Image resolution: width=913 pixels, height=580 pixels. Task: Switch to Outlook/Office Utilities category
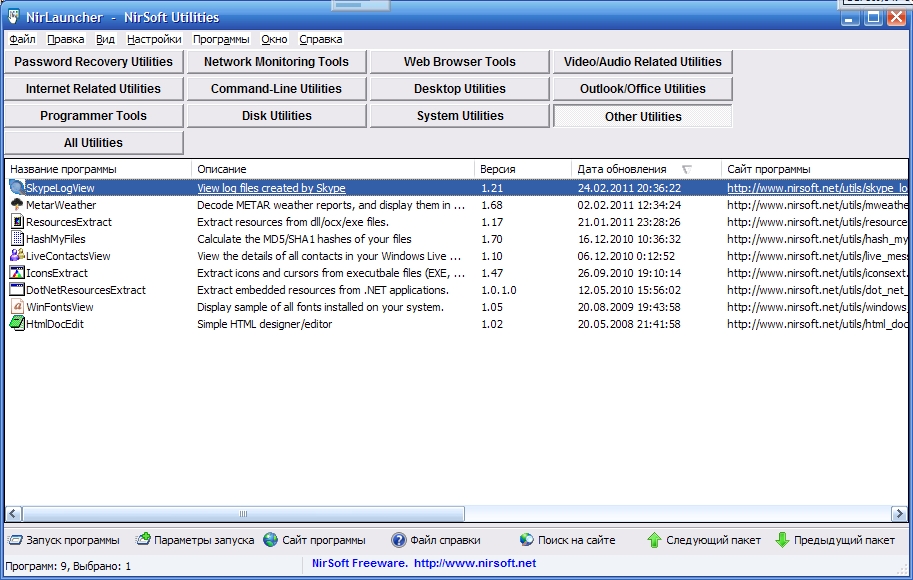click(x=643, y=89)
